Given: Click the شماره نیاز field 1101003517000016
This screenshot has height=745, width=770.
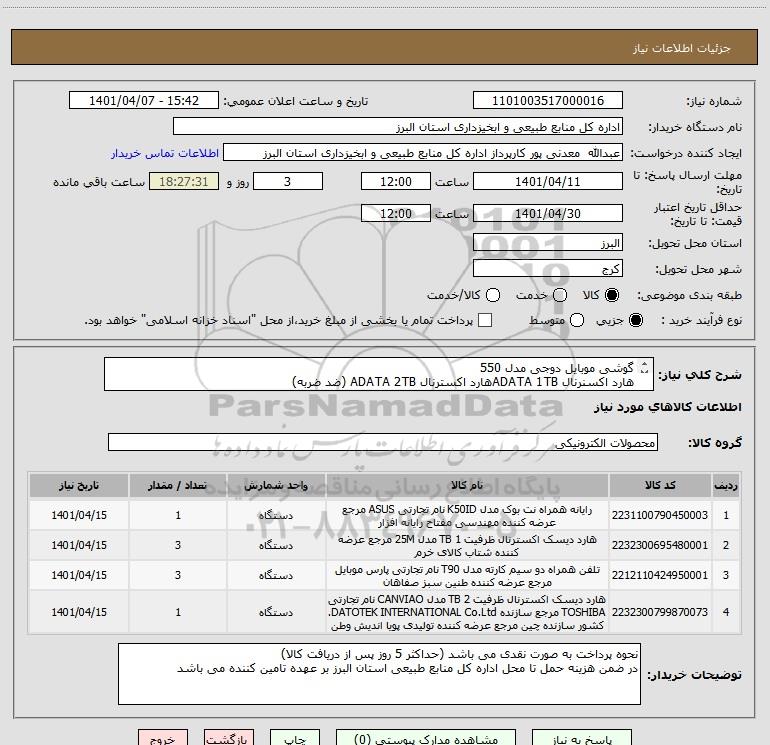Looking at the screenshot, I should click(548, 101).
